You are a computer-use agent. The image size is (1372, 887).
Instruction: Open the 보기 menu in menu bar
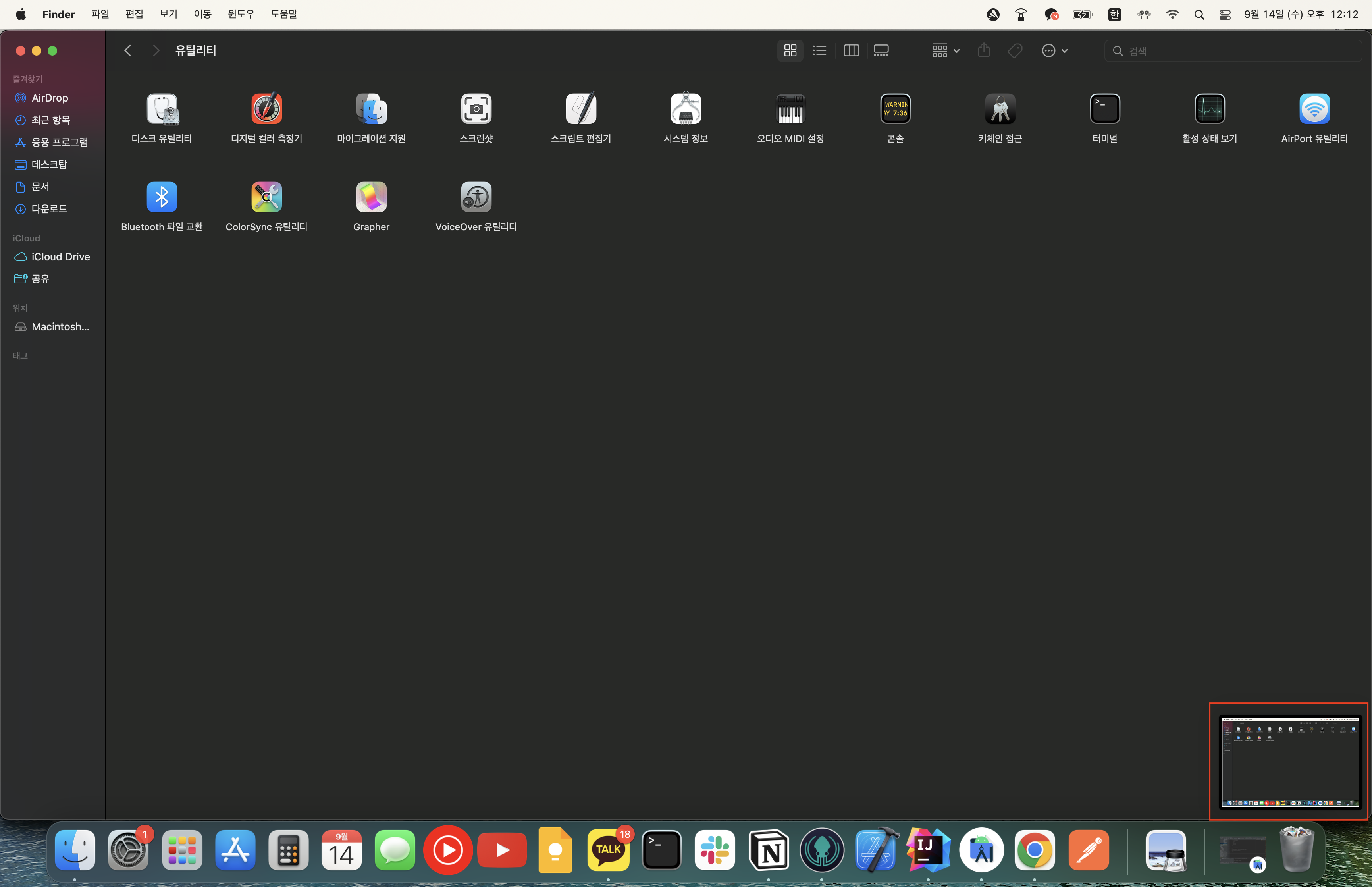tap(168, 14)
